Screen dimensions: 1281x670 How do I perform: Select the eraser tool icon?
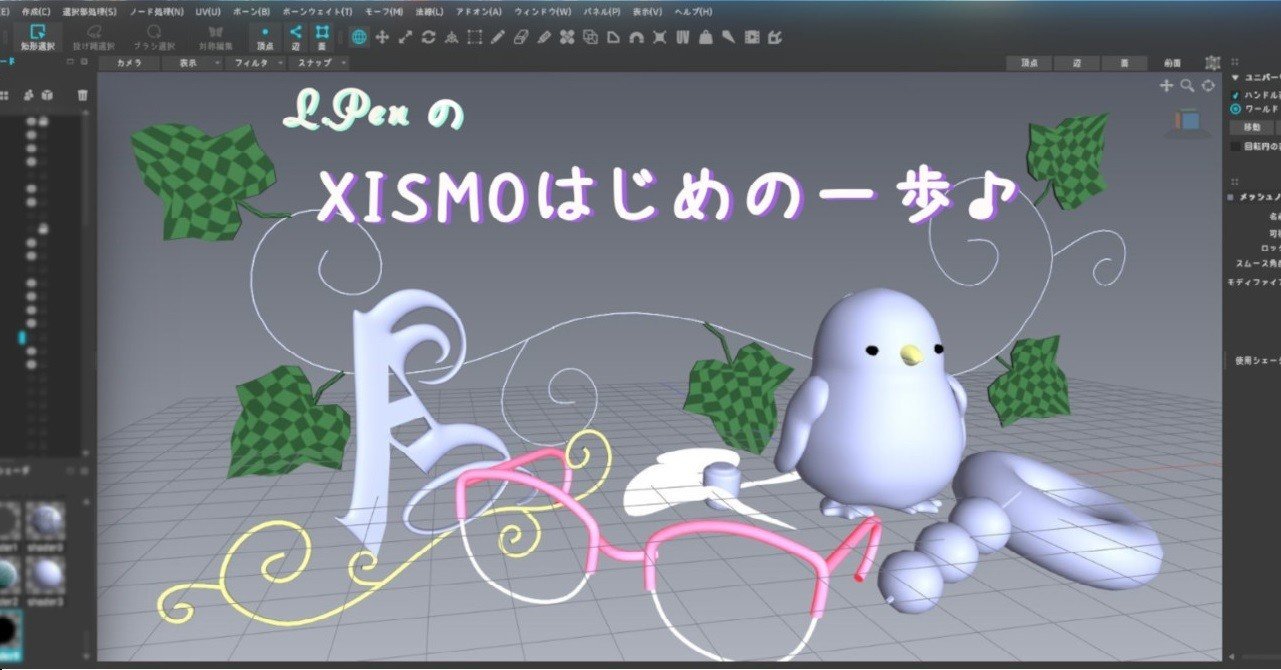click(520, 37)
